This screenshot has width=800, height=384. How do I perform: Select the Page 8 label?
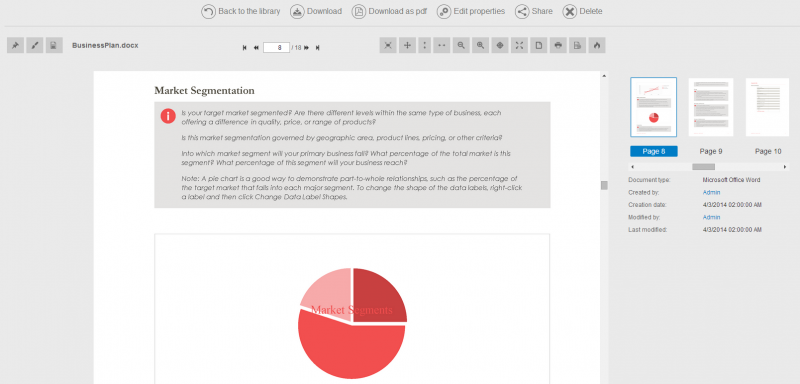coord(654,151)
